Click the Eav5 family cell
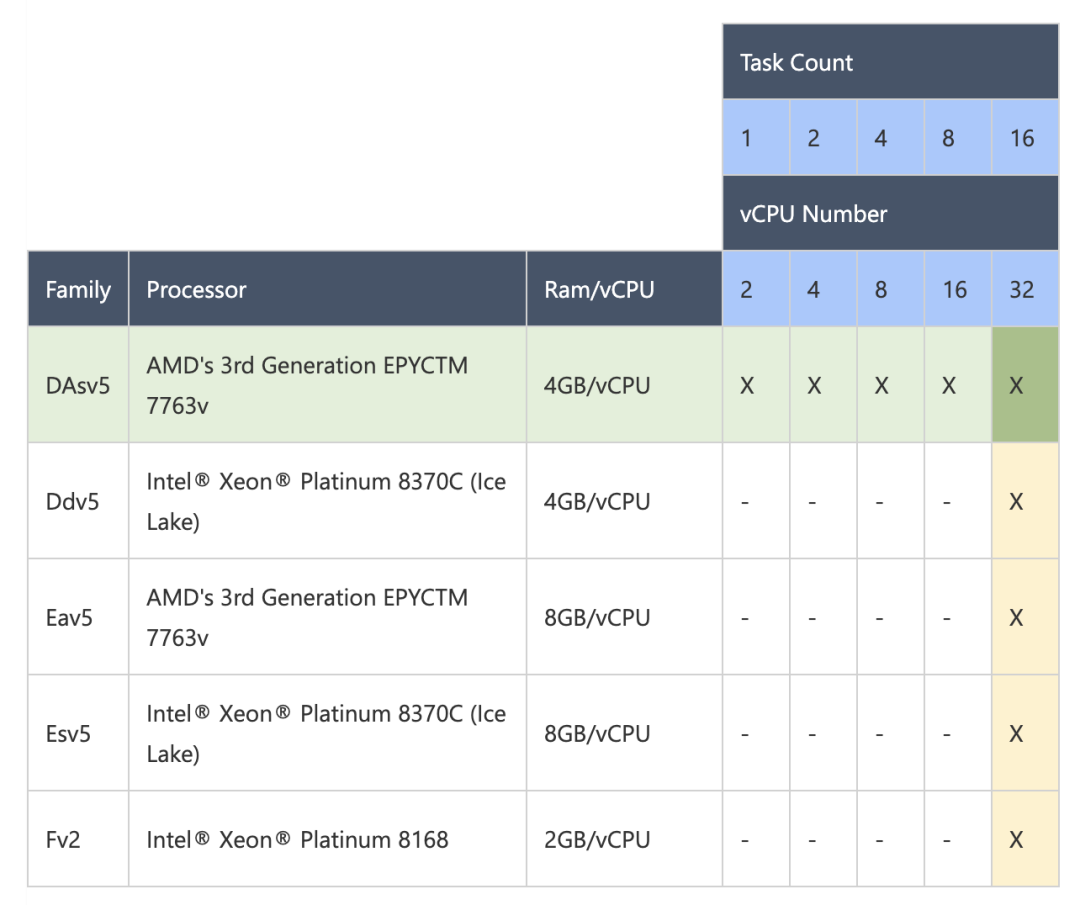Viewport: 1080px width, 905px height. [78, 617]
